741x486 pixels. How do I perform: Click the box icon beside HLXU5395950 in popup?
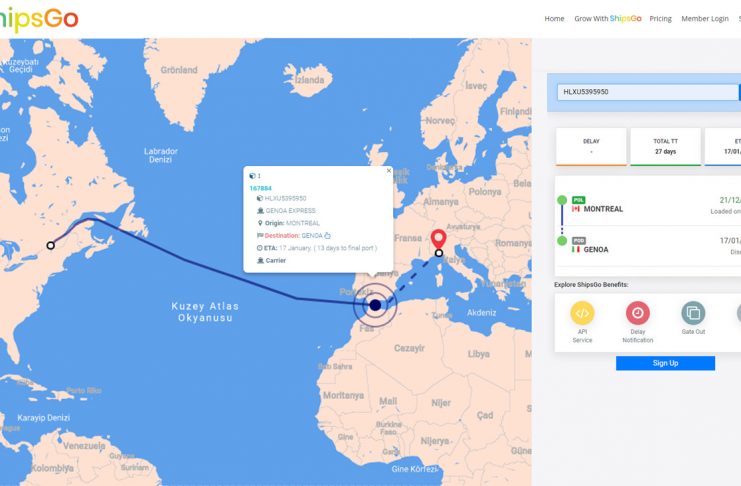point(259,198)
